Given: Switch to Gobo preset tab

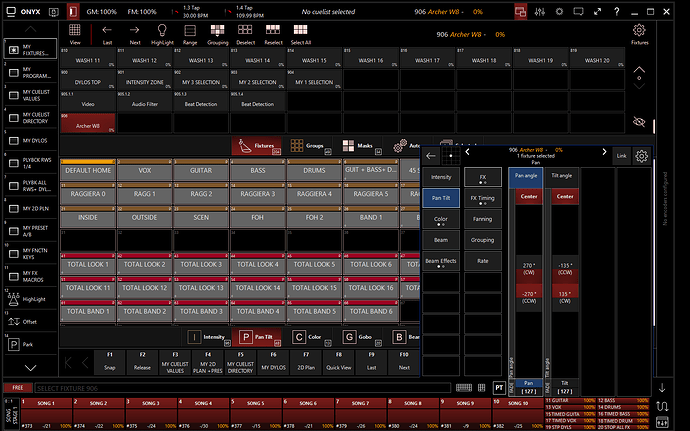Looking at the screenshot, I should (x=361, y=337).
